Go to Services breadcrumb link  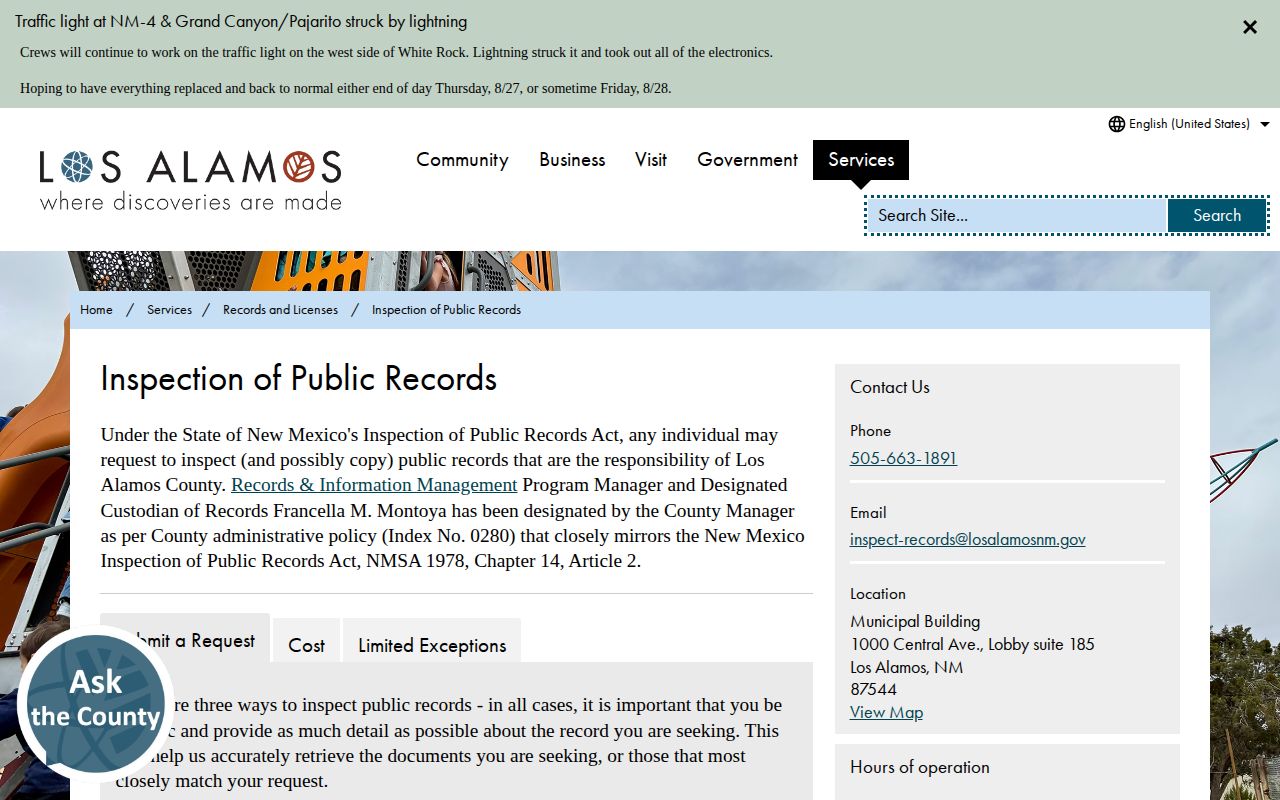(169, 310)
